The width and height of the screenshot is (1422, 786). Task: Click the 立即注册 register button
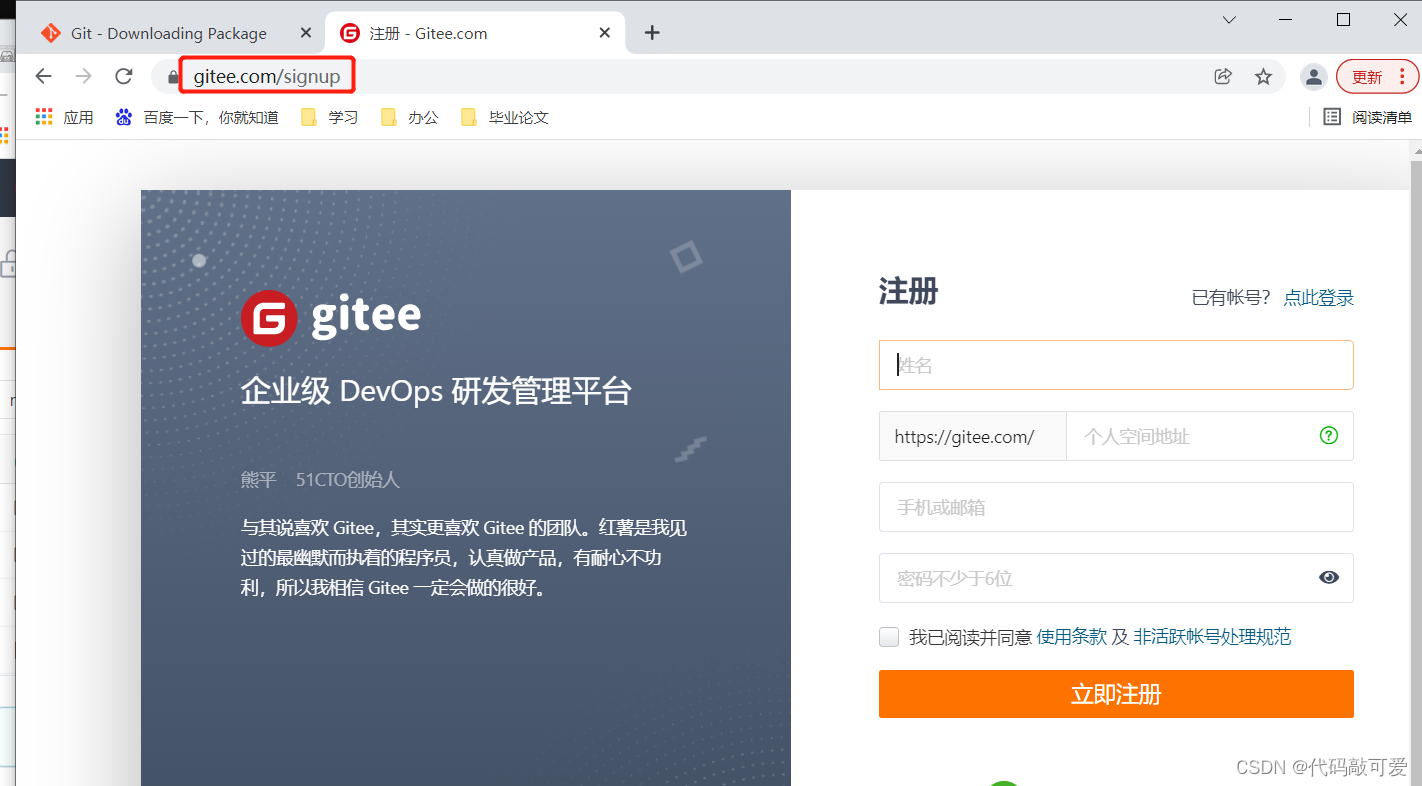1116,694
